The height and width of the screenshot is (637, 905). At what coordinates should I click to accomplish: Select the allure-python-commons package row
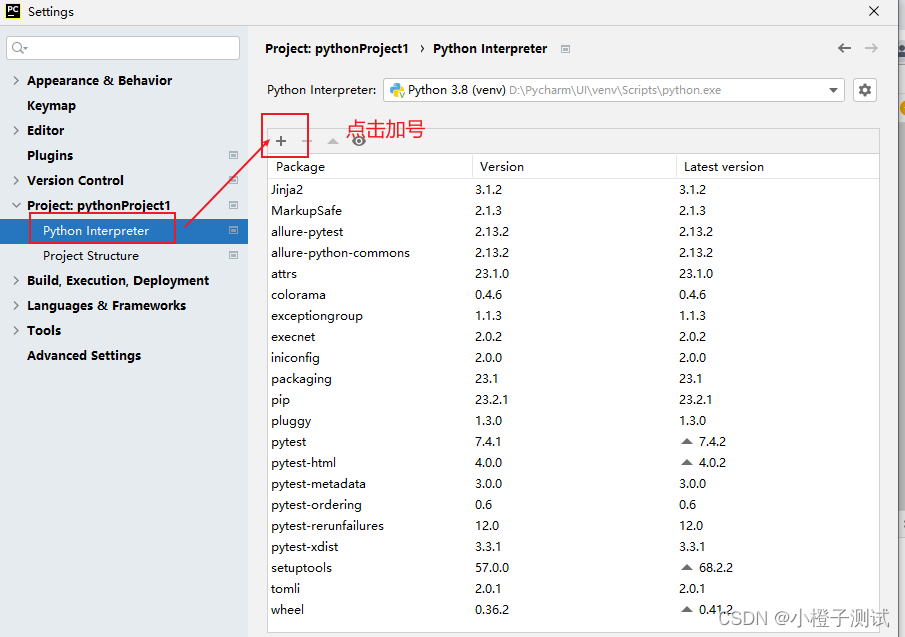(x=573, y=253)
